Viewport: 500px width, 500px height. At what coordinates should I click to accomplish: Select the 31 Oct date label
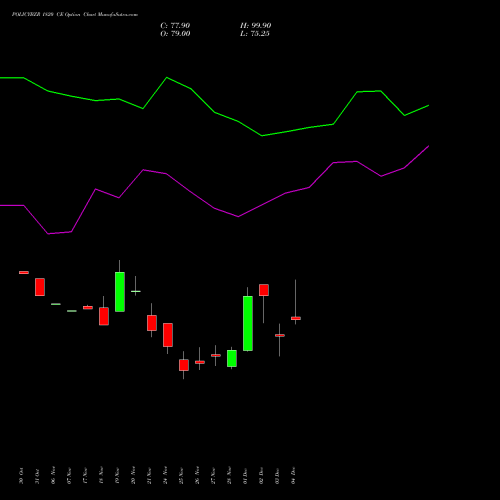37,476
